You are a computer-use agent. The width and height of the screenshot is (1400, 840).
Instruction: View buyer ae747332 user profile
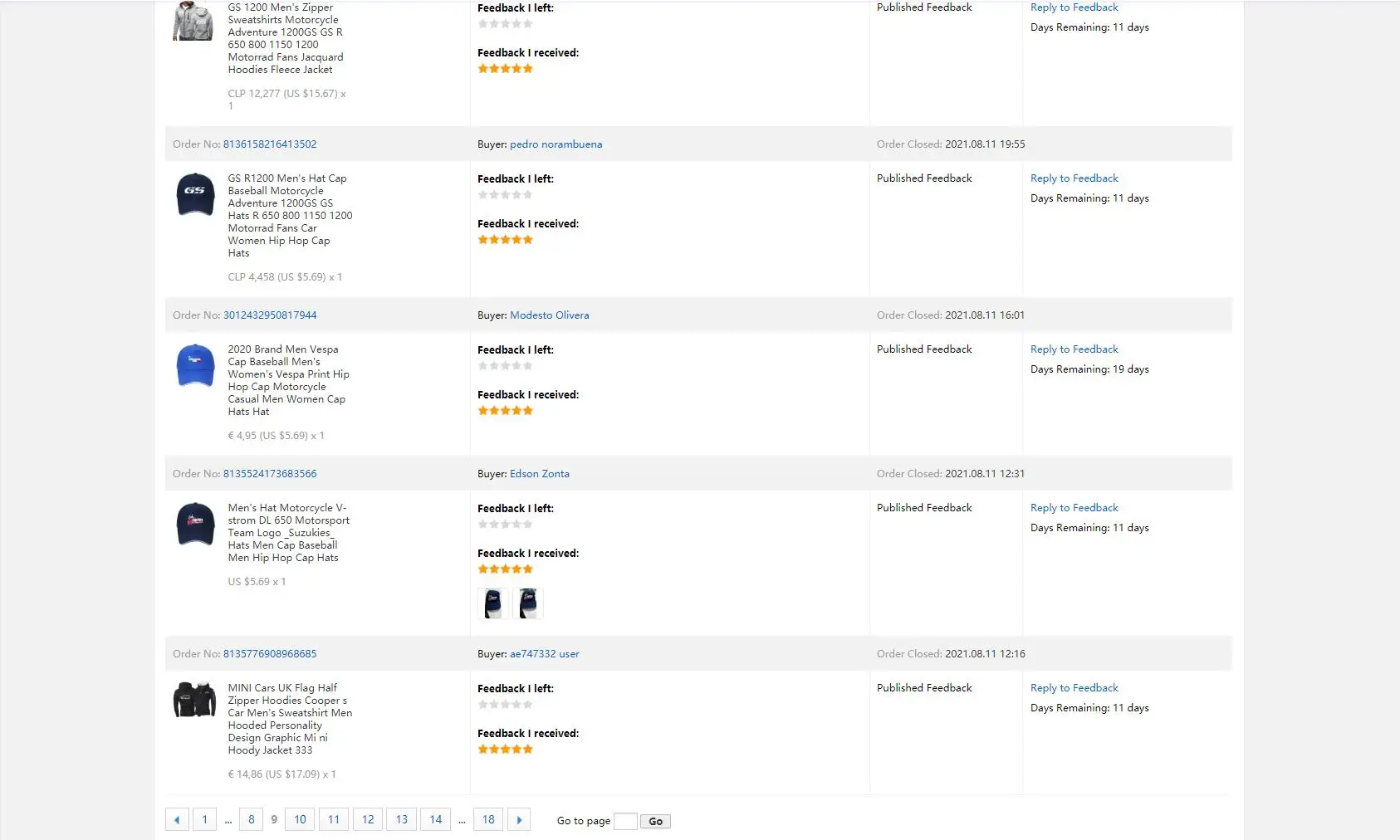tap(544, 654)
